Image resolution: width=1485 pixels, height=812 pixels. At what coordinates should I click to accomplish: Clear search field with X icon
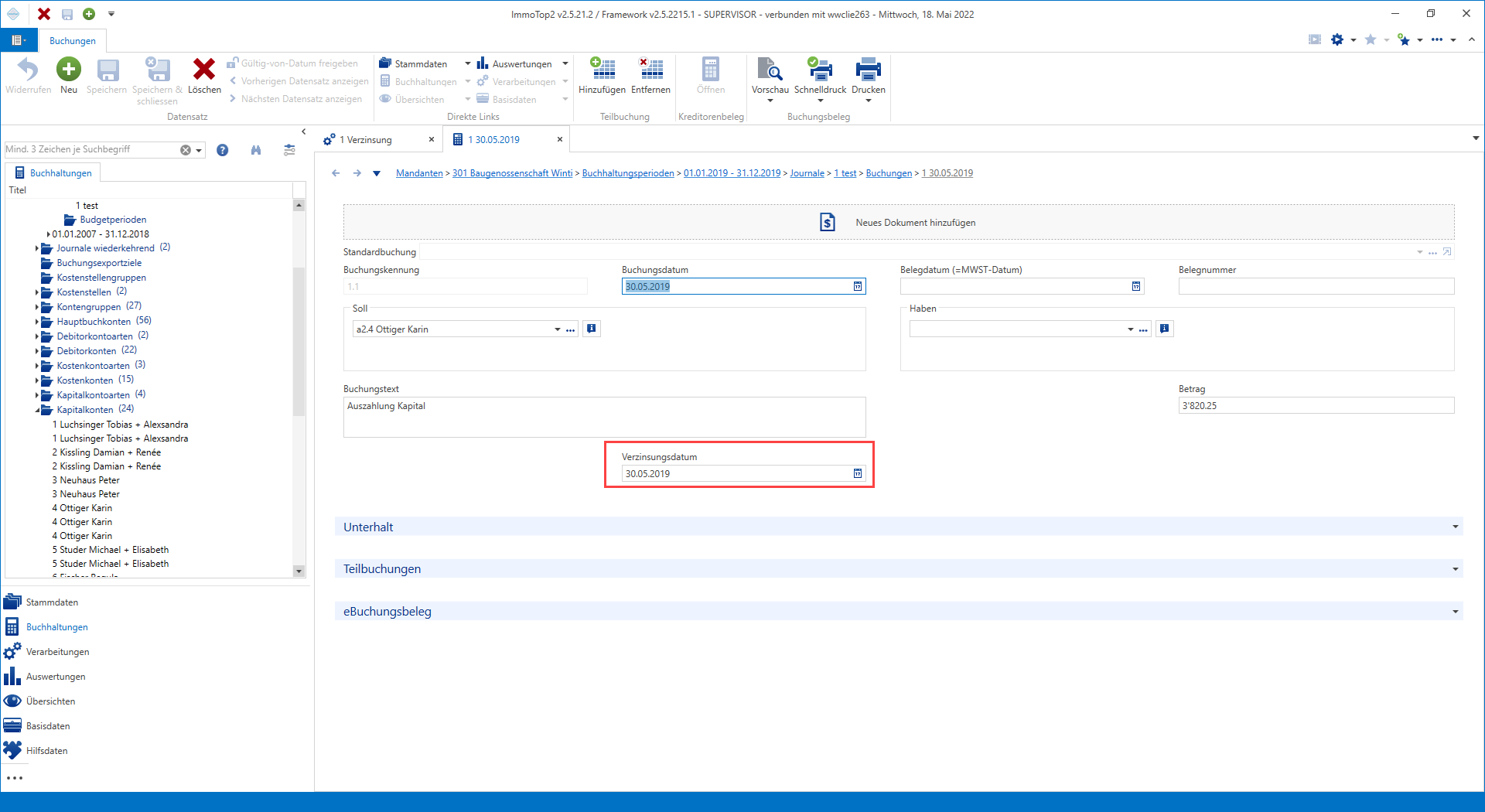pyautogui.click(x=186, y=150)
